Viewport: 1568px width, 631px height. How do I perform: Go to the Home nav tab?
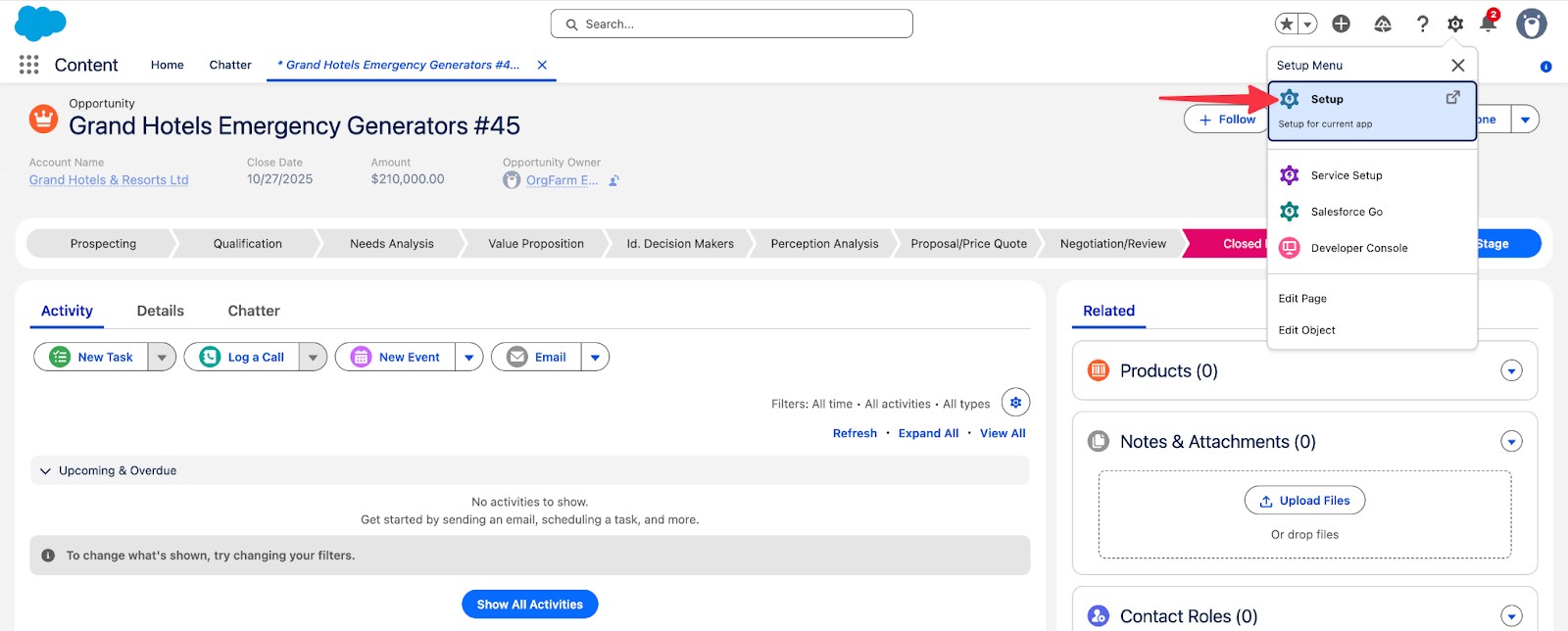[168, 65]
